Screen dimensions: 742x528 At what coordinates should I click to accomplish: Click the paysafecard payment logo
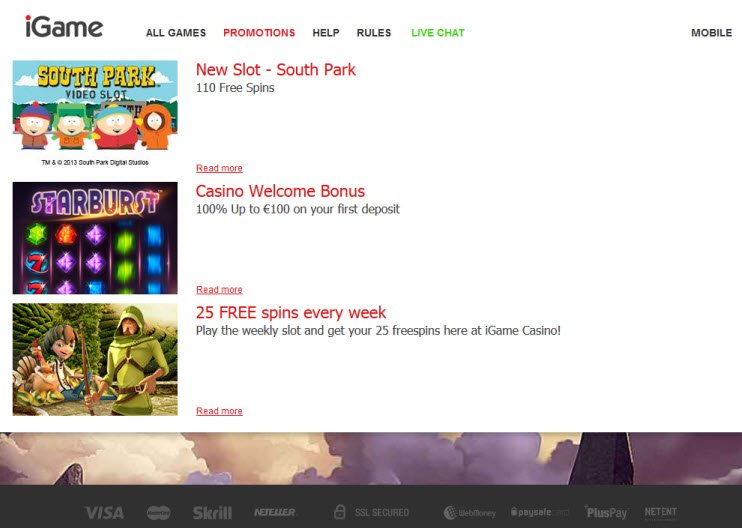(540, 512)
